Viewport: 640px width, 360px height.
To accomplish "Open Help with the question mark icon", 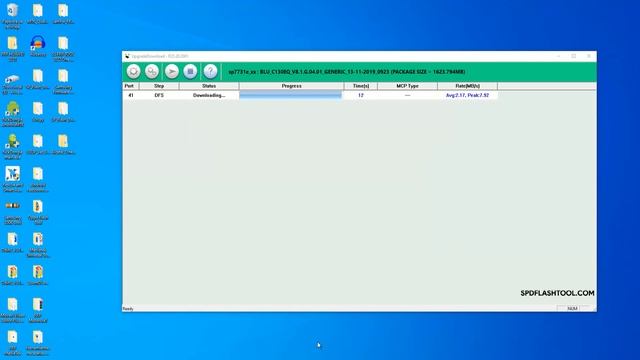I will pyautogui.click(x=210, y=71).
